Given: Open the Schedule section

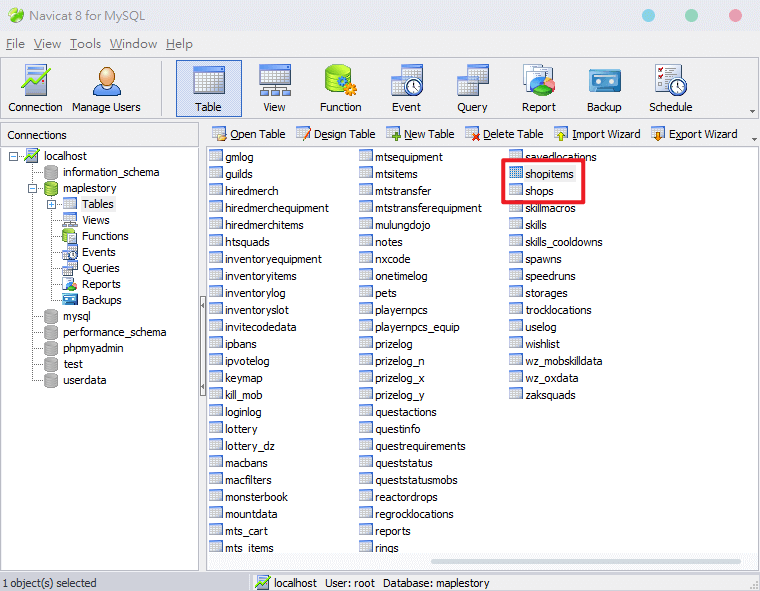Looking at the screenshot, I should point(670,88).
